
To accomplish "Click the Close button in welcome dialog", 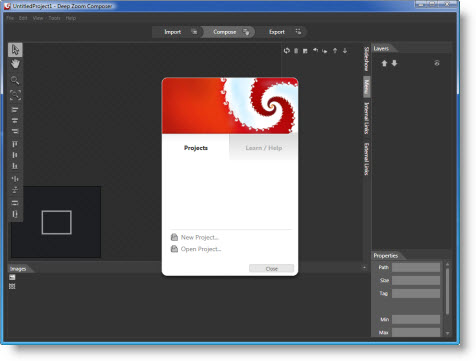I will click(x=272, y=268).
